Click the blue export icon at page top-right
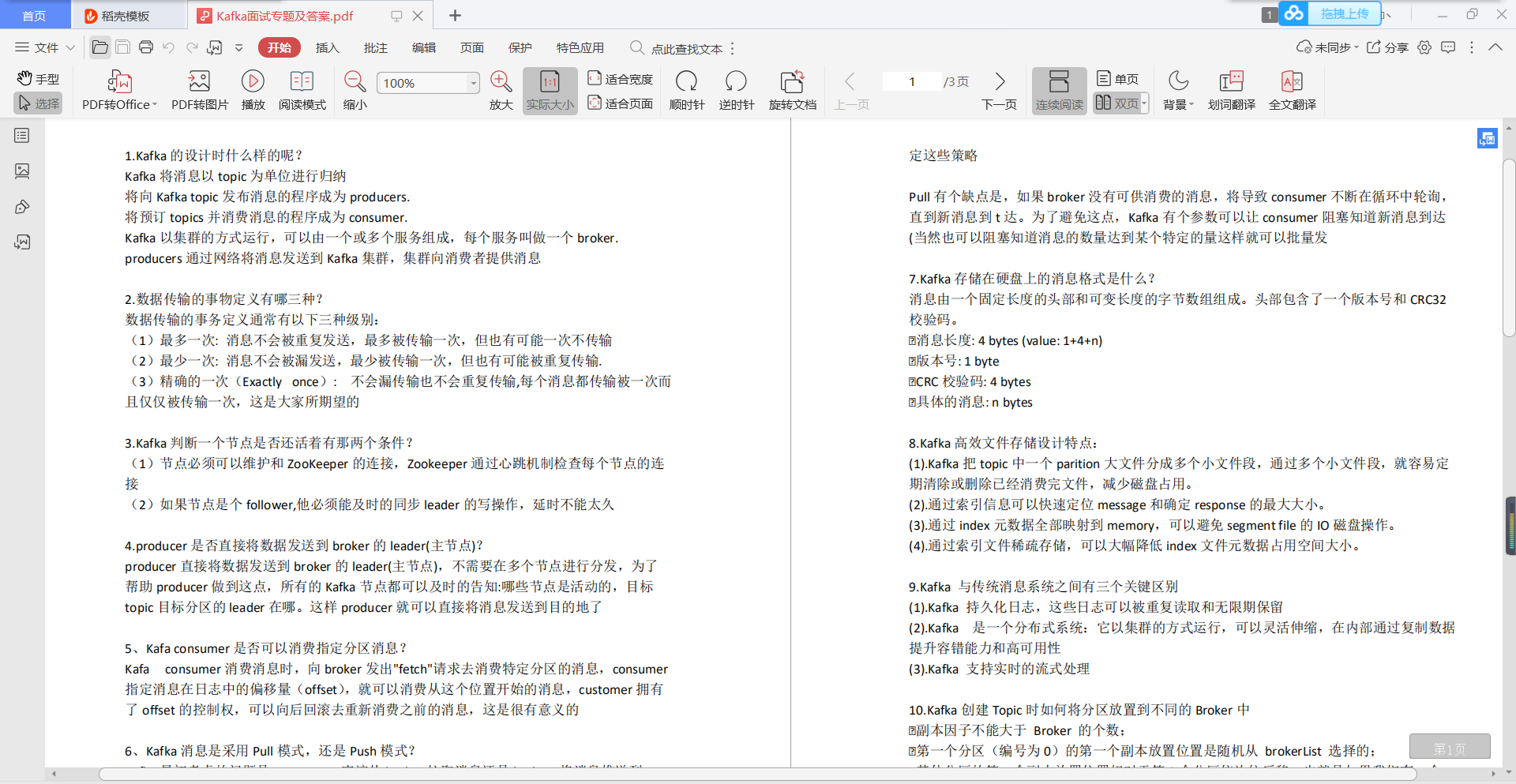The height and width of the screenshot is (784, 1516). pyautogui.click(x=1487, y=138)
